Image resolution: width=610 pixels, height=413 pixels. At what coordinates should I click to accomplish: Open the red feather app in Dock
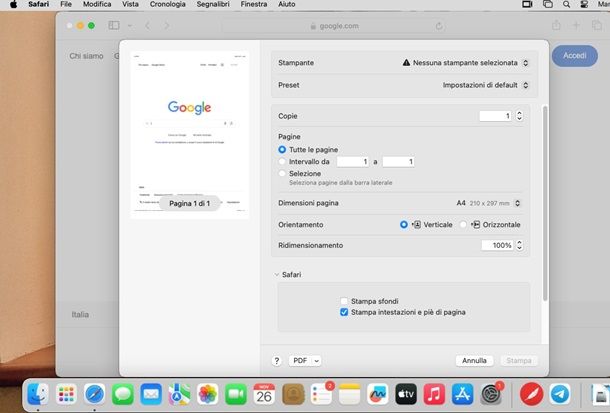(x=531, y=394)
